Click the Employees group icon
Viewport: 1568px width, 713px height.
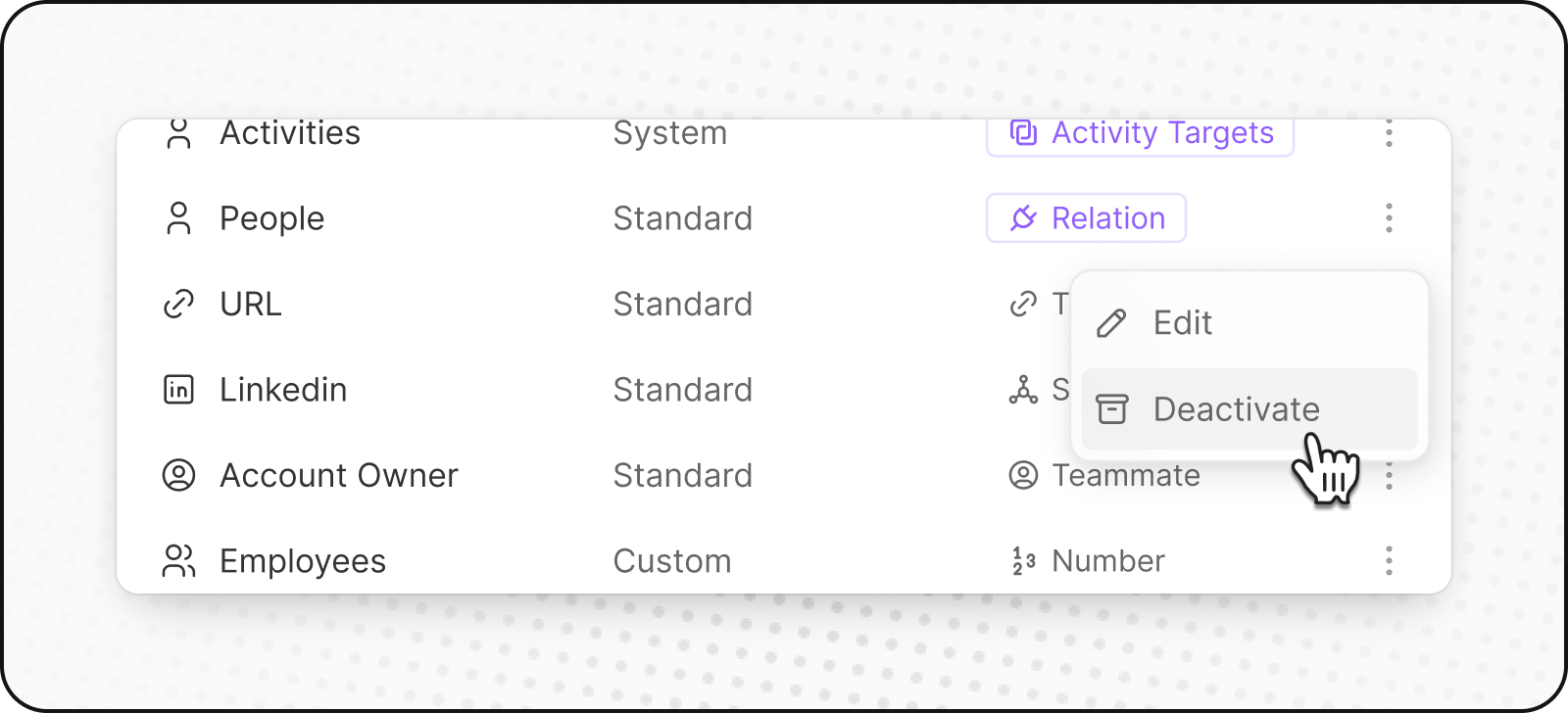178,561
